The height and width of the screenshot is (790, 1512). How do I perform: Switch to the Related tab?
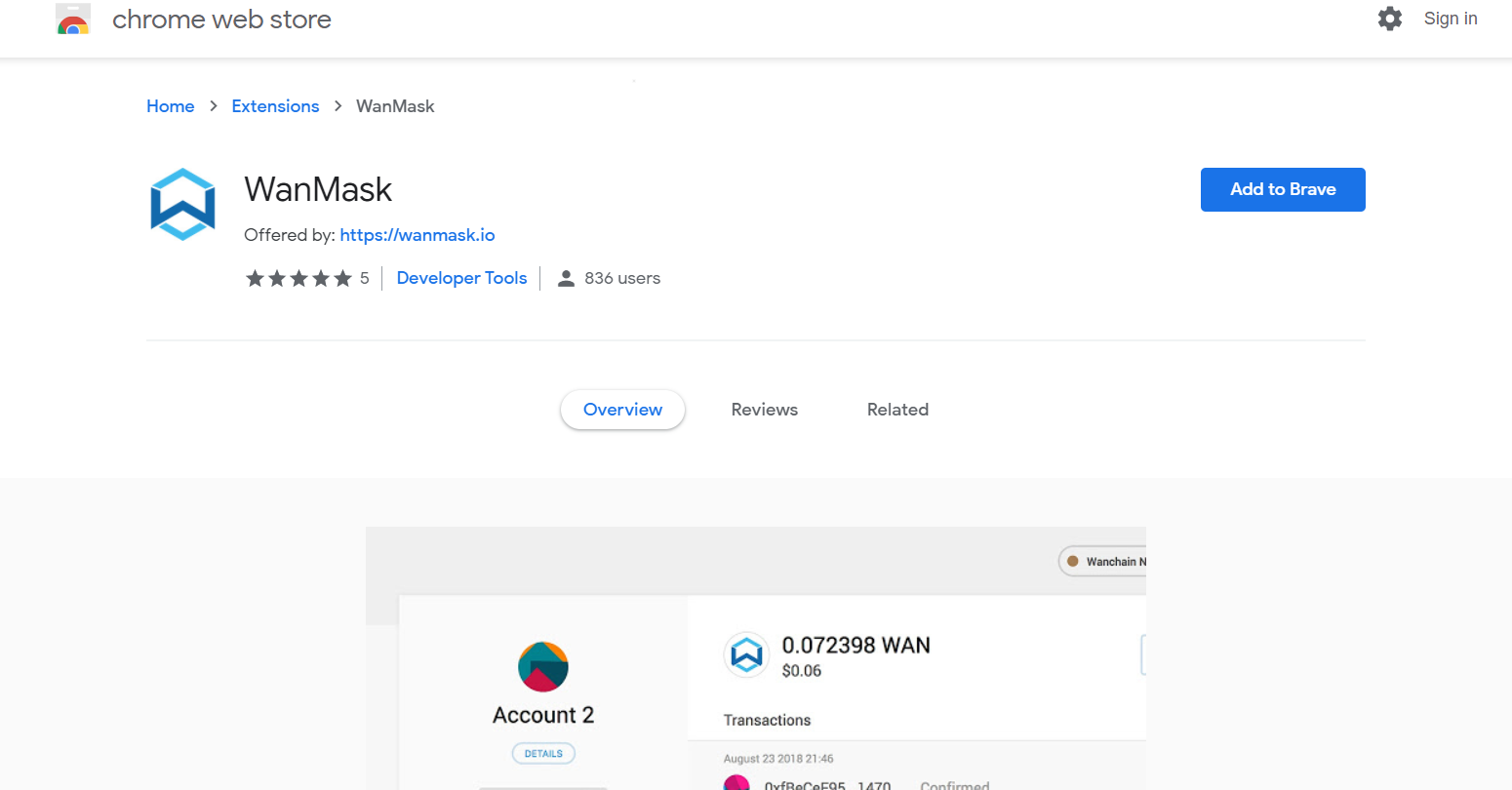(x=897, y=410)
